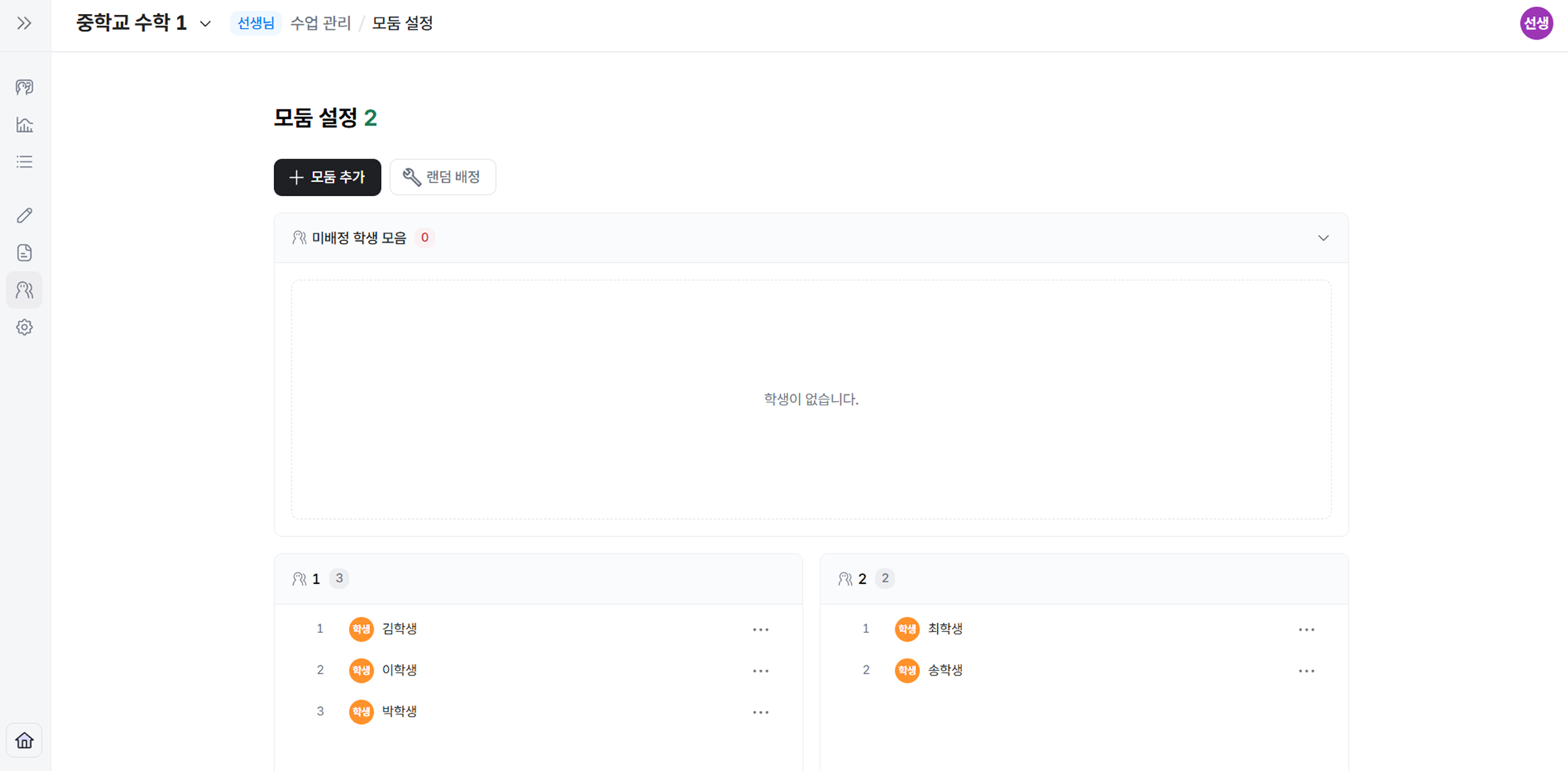Open the 중학교 수학 1 class dropdown

[x=143, y=23]
